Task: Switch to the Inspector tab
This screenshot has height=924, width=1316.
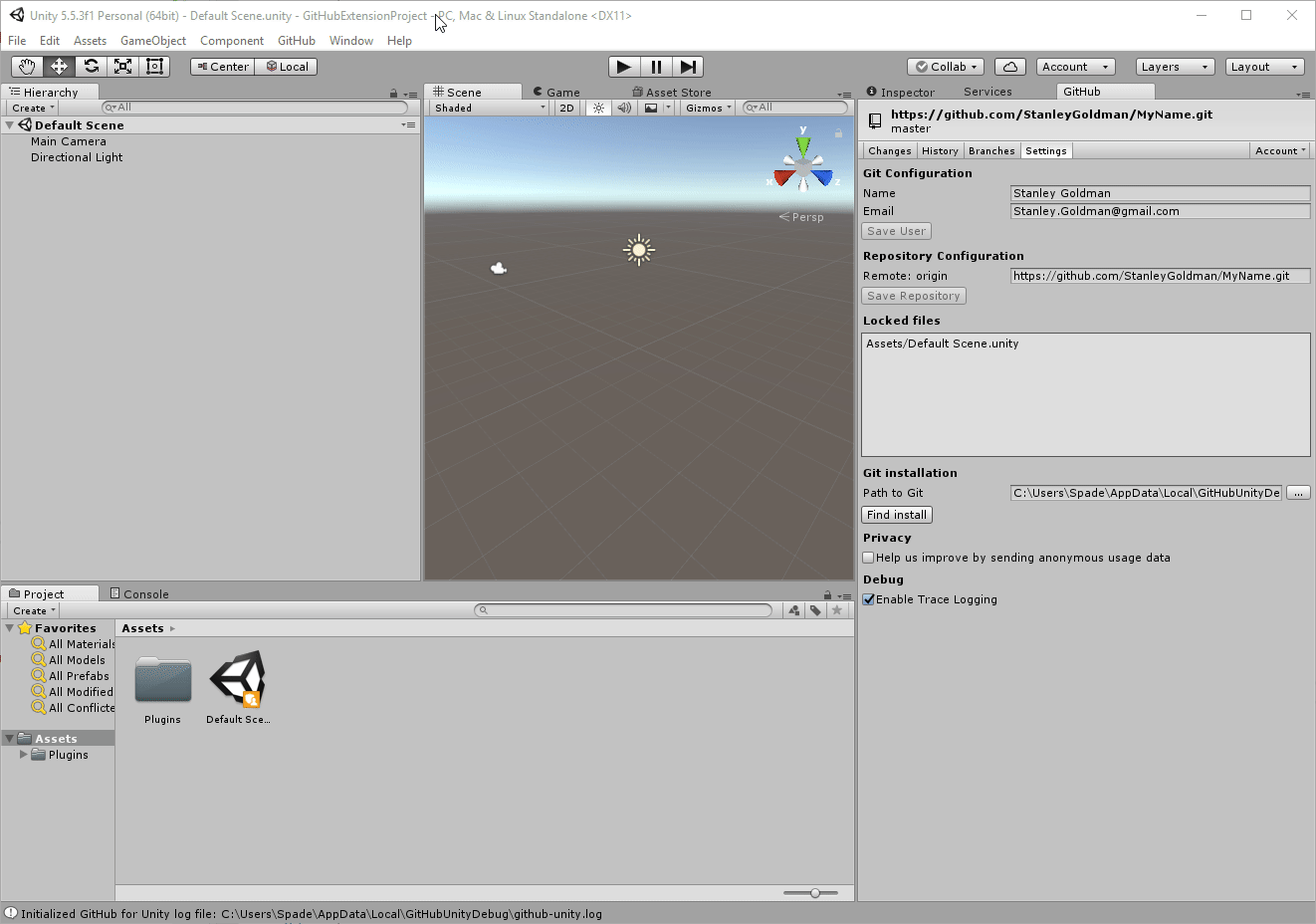Action: pos(901,92)
